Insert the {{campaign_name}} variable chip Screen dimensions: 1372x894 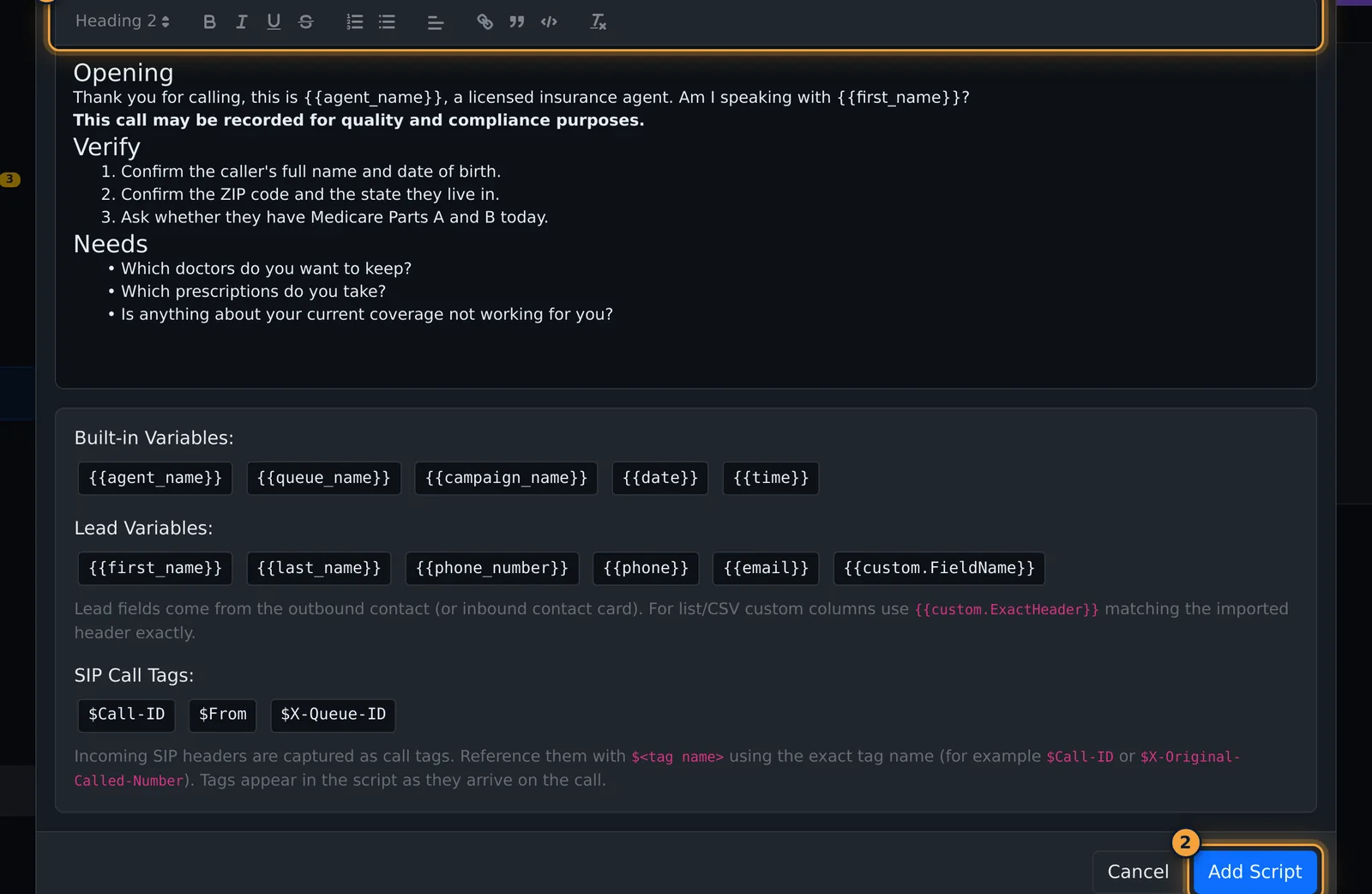coord(506,478)
